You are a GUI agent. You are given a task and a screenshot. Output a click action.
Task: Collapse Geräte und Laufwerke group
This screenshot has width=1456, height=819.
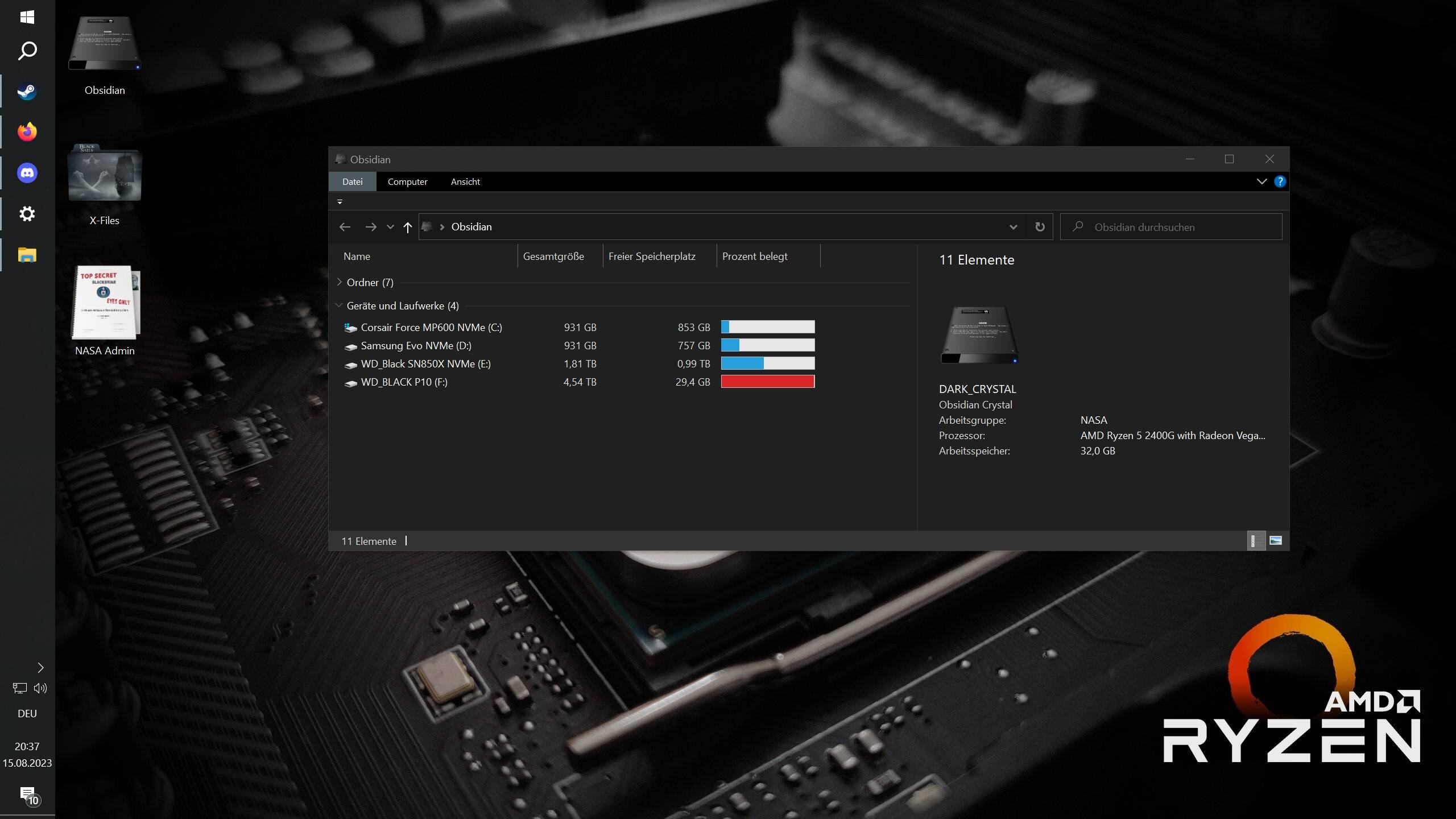tap(340, 305)
